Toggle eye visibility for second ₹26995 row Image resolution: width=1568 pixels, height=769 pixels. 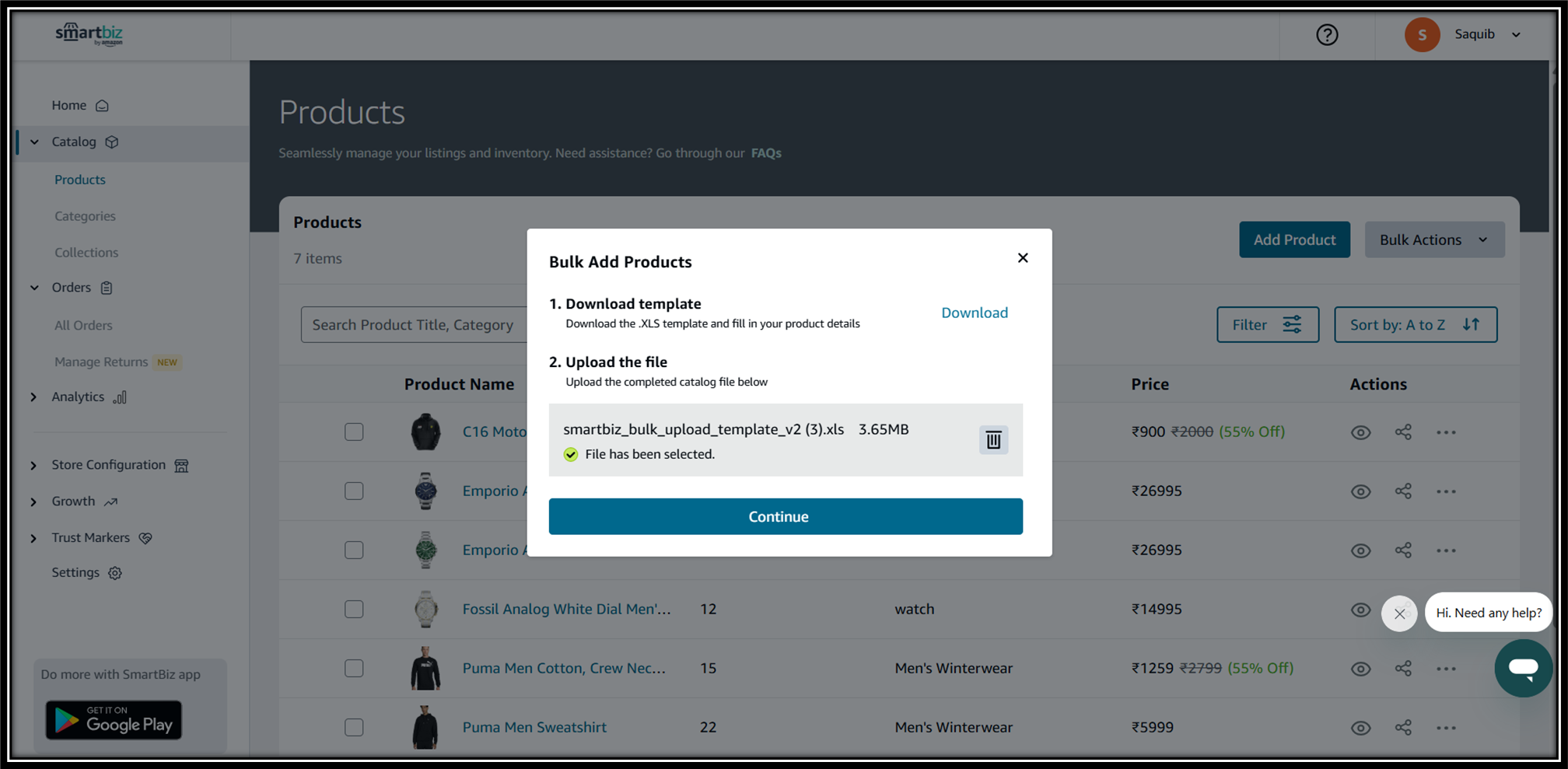coord(1360,551)
